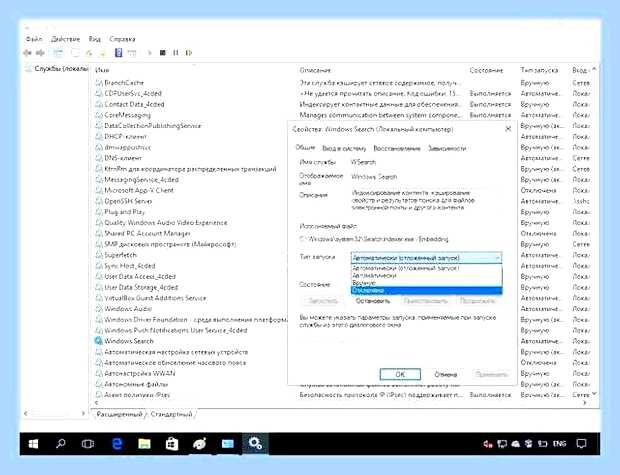
Task: Choose the highlighted Отключена startup option
Action: (427, 290)
